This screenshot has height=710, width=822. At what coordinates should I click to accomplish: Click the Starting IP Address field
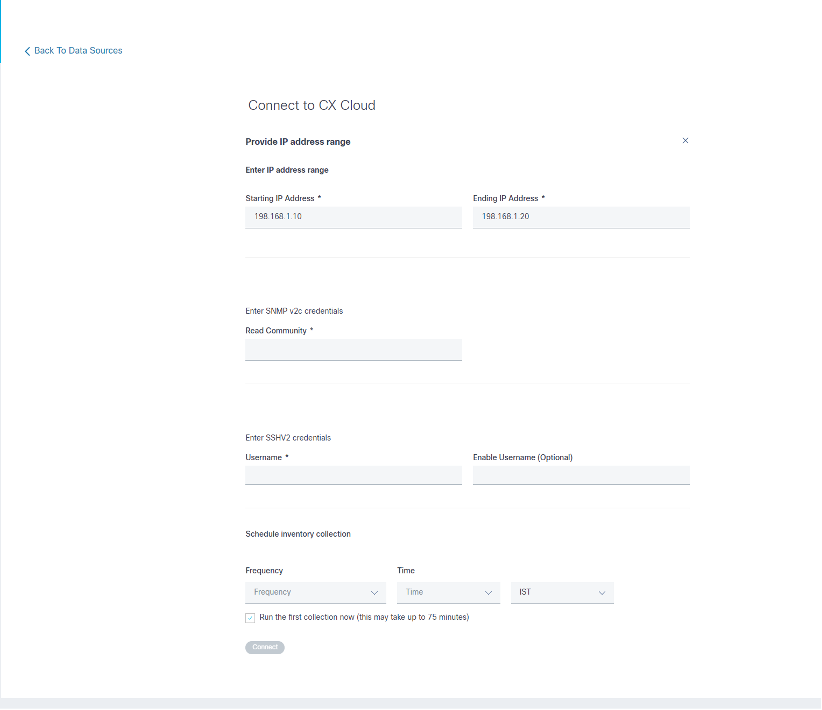click(x=353, y=217)
